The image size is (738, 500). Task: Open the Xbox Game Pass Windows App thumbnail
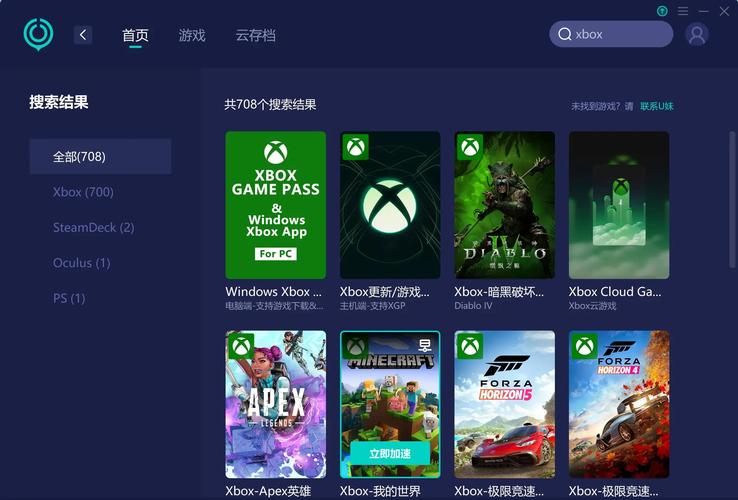pos(276,205)
